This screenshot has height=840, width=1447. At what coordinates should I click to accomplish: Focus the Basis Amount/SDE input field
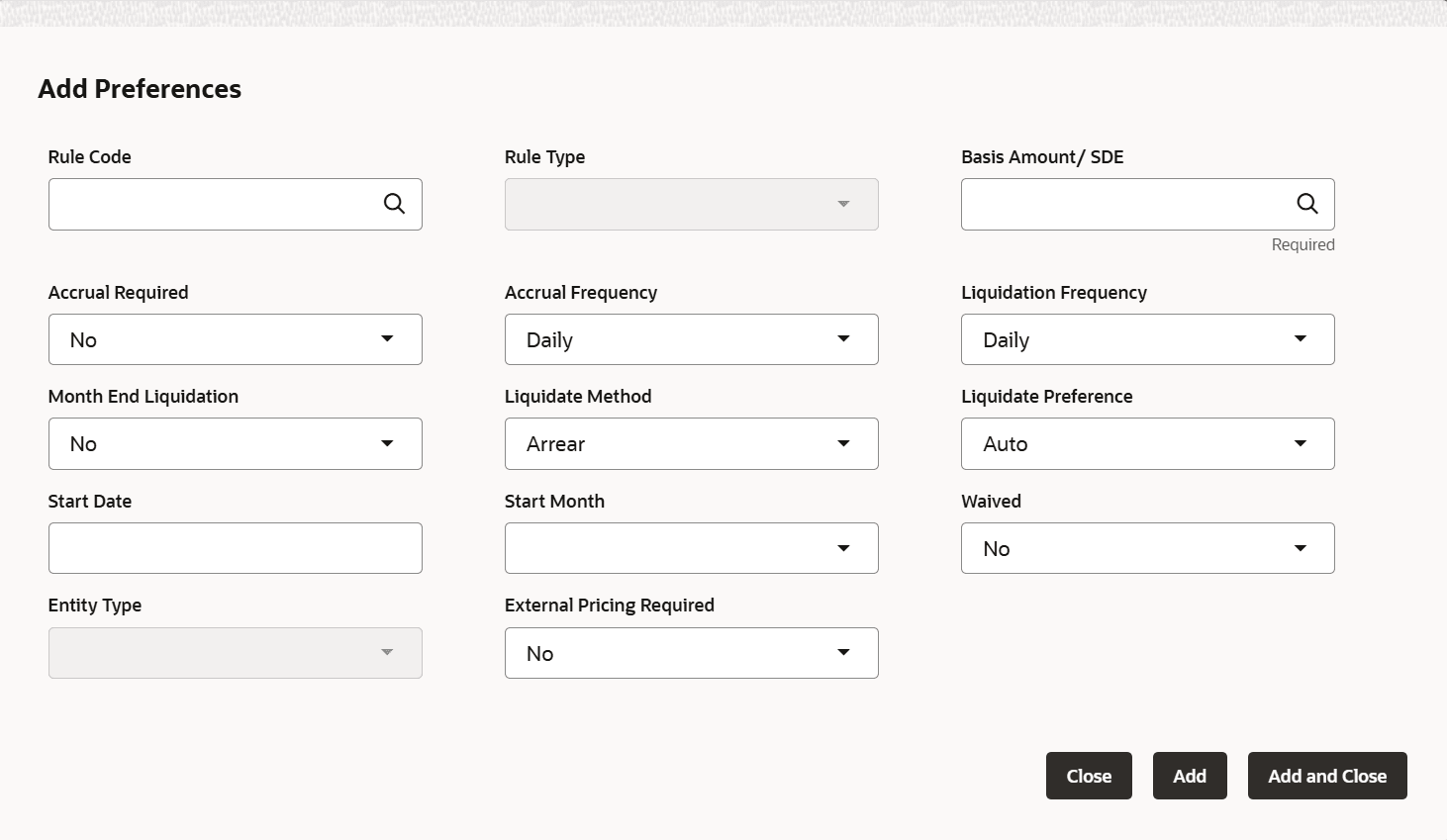click(x=1123, y=204)
